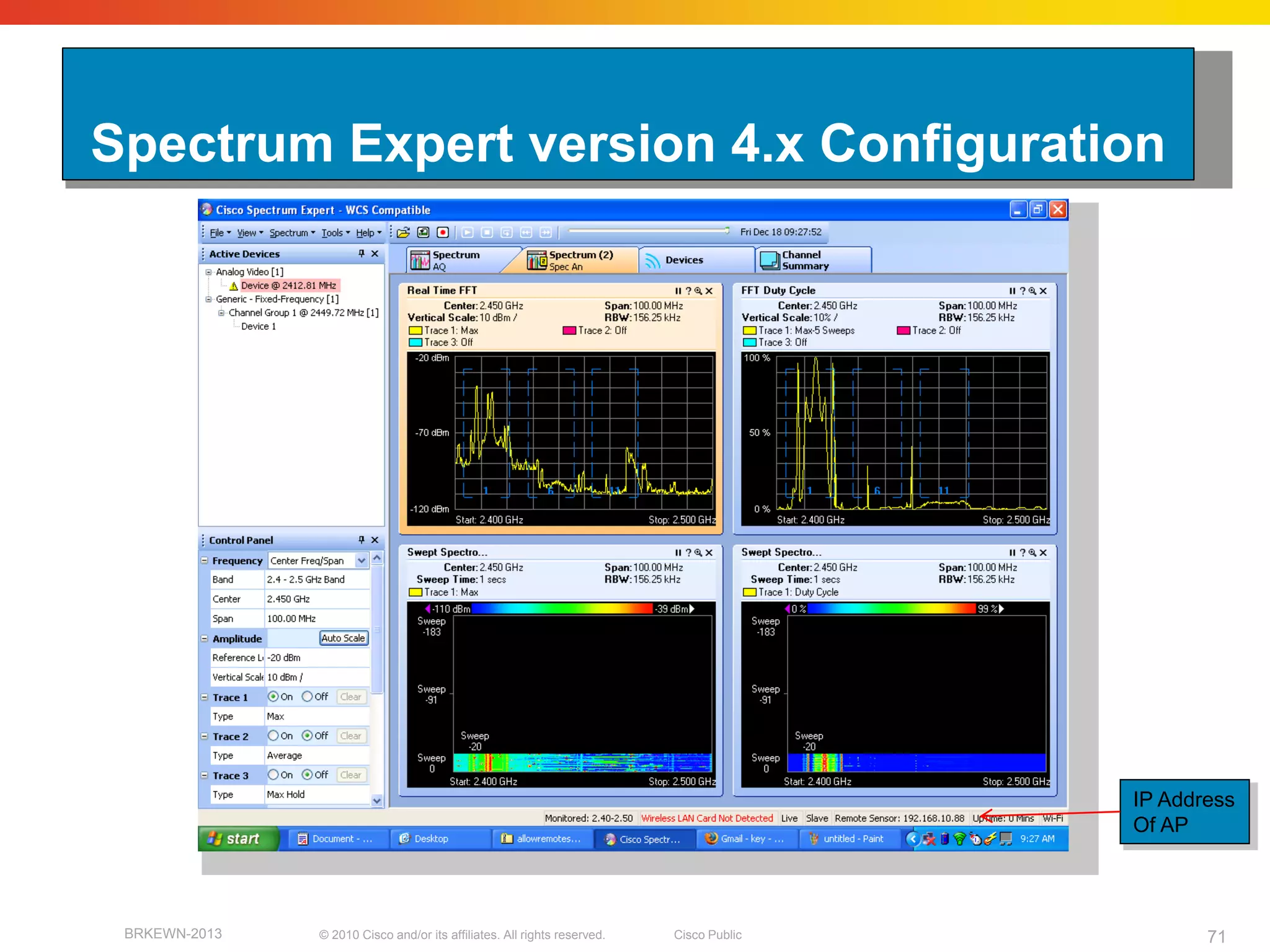Click the Span 100.00 MHz field

317,619
